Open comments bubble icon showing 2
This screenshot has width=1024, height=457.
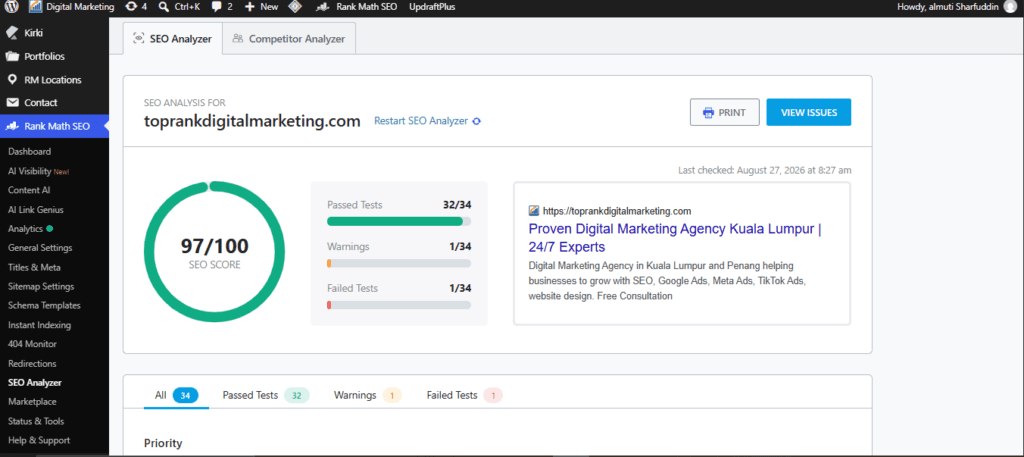click(222, 7)
